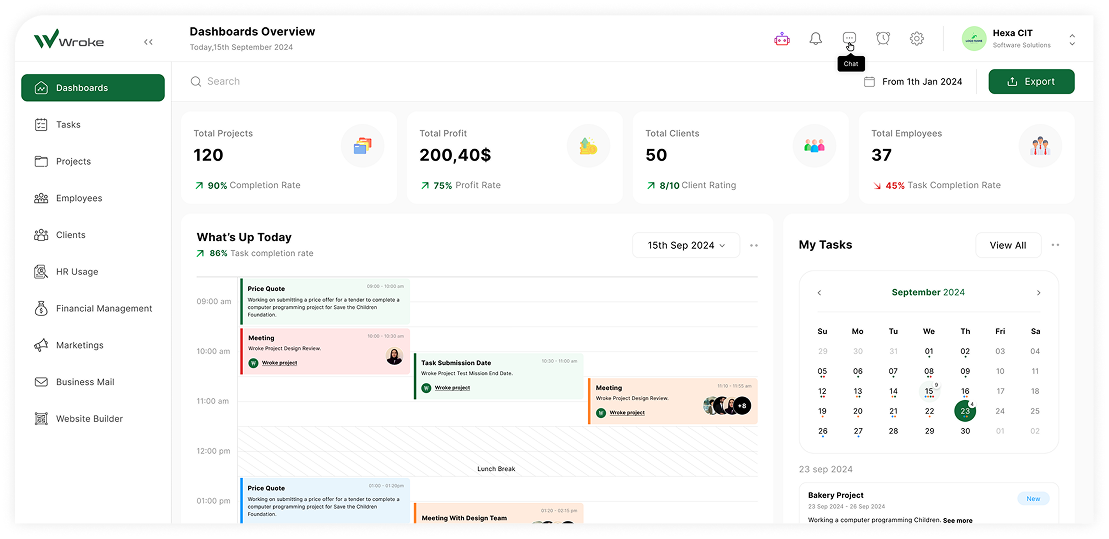Expand the Hexa CIT account switcher

click(x=1072, y=39)
